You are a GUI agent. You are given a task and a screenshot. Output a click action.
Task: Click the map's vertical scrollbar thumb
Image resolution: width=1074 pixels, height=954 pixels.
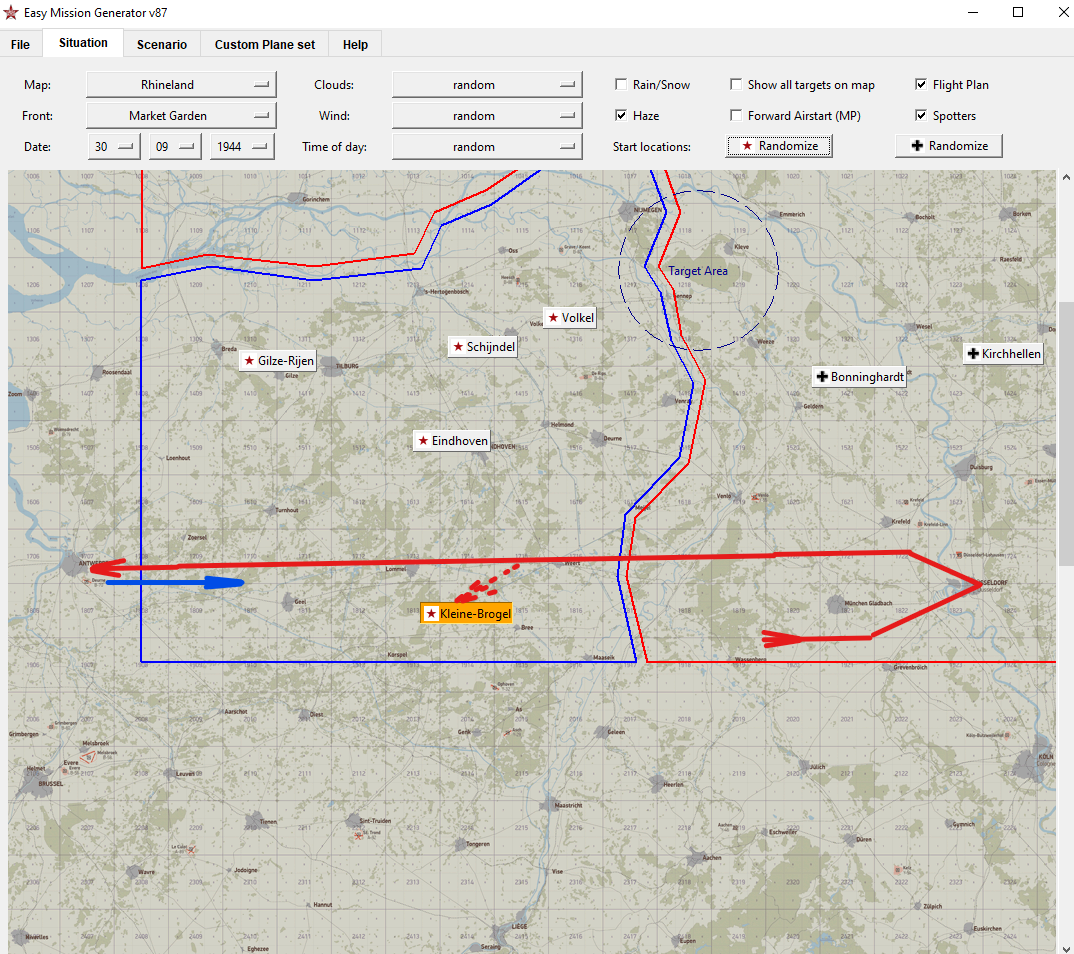[1066, 433]
